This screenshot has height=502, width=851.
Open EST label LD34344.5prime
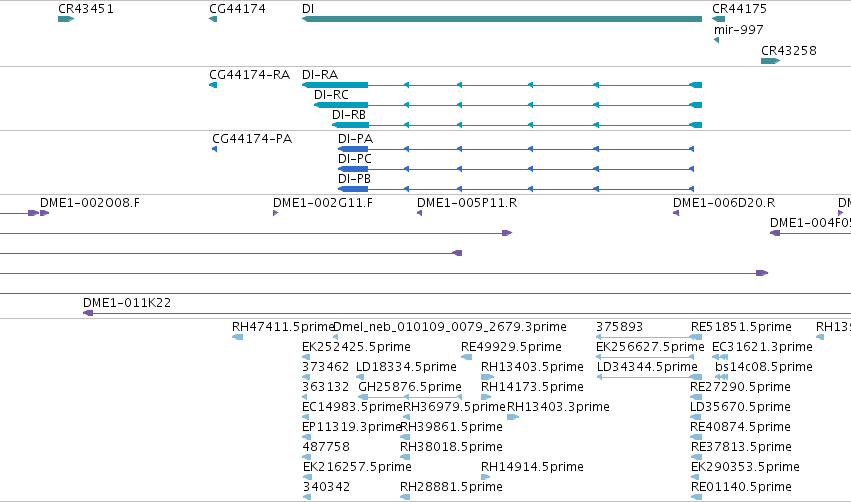coord(647,367)
